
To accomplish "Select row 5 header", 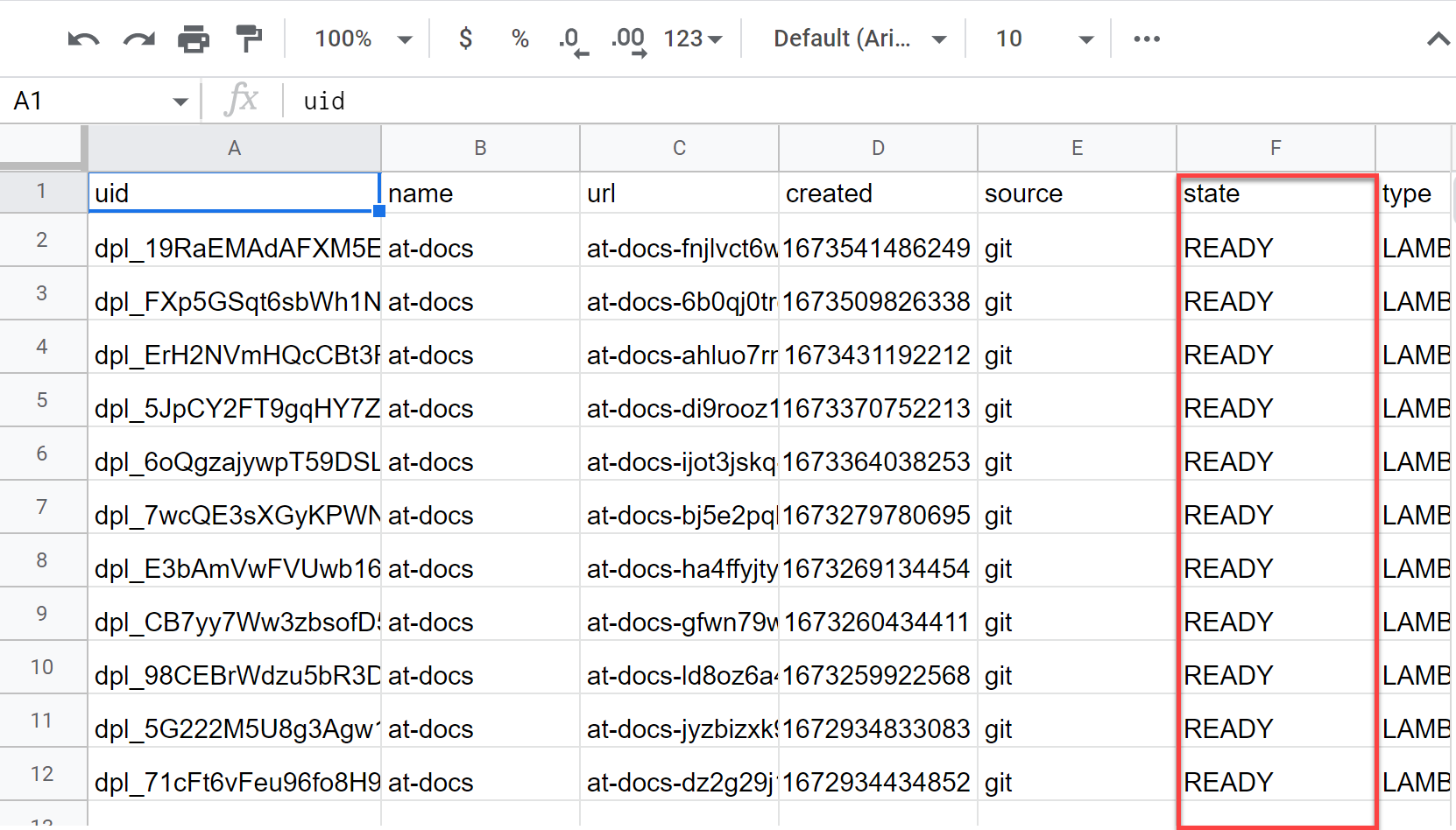I will [42, 400].
